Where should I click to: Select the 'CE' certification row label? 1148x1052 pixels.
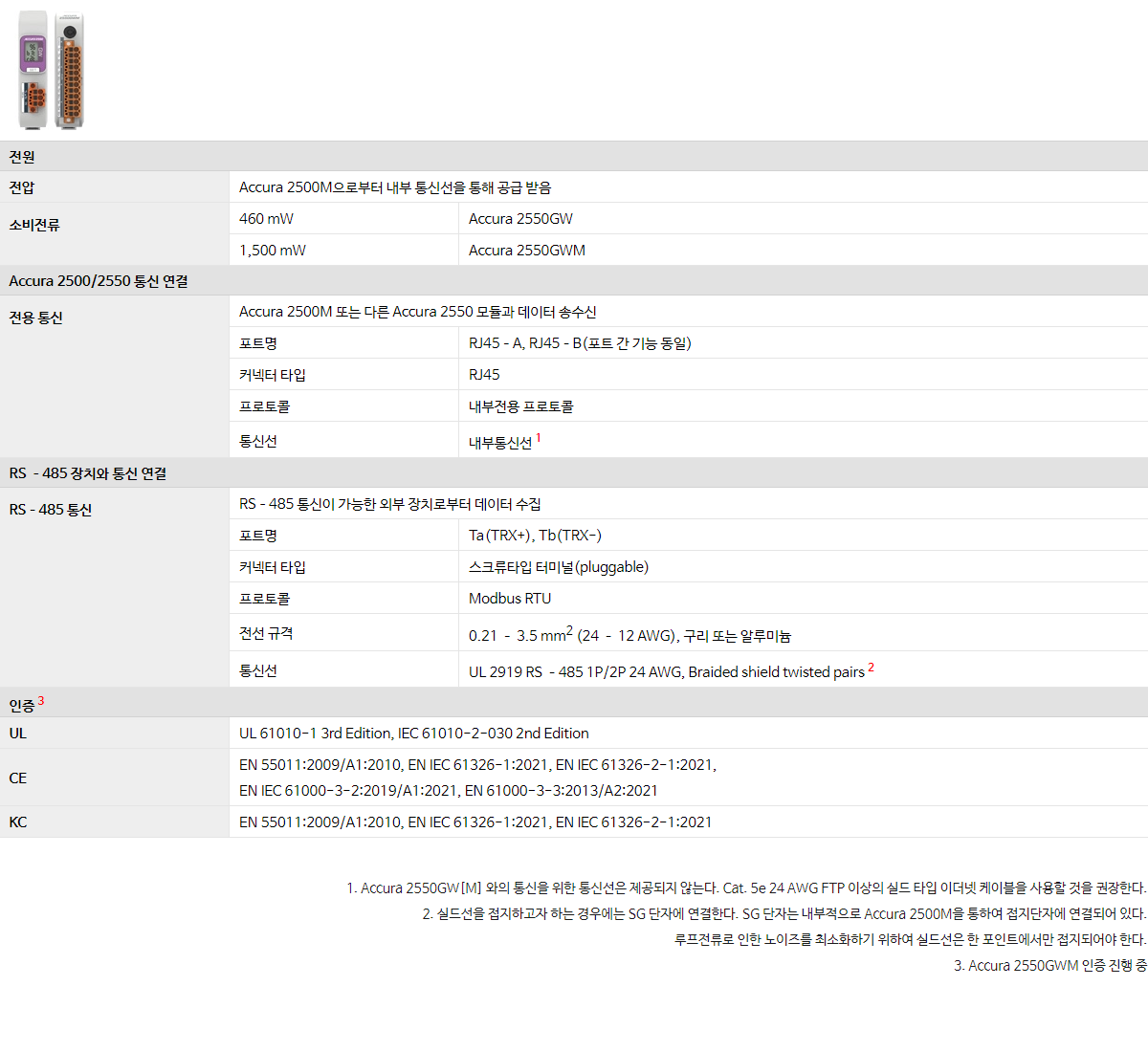[x=18, y=778]
